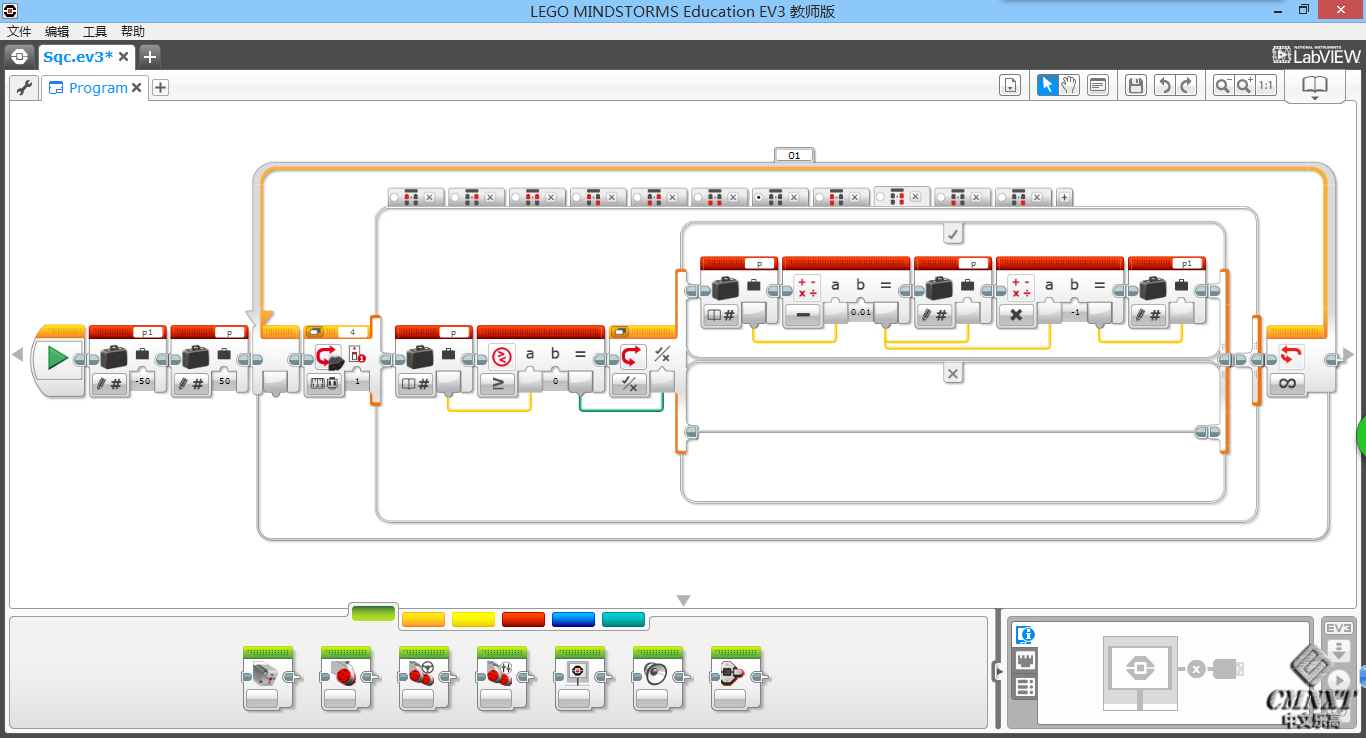The image size is (1366, 738).
Task: Add a new switch case
Action: (1065, 198)
